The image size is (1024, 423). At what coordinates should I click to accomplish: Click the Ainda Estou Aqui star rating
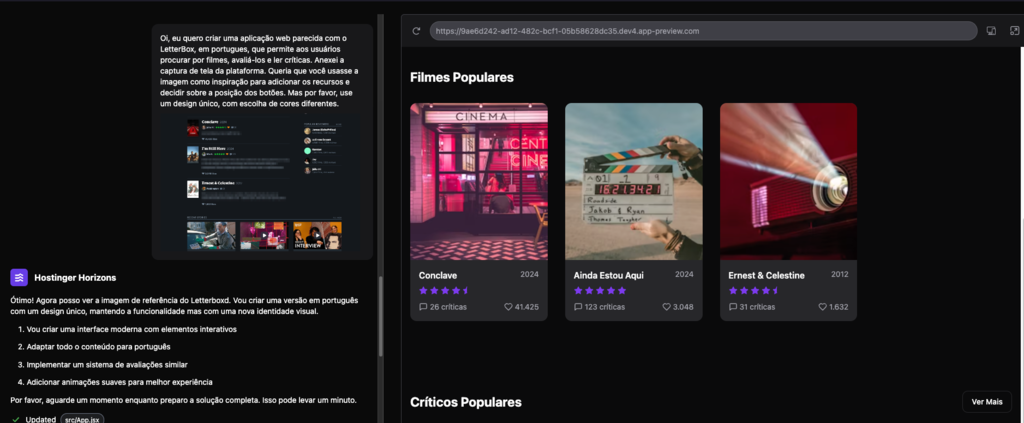pyautogui.click(x=600, y=290)
